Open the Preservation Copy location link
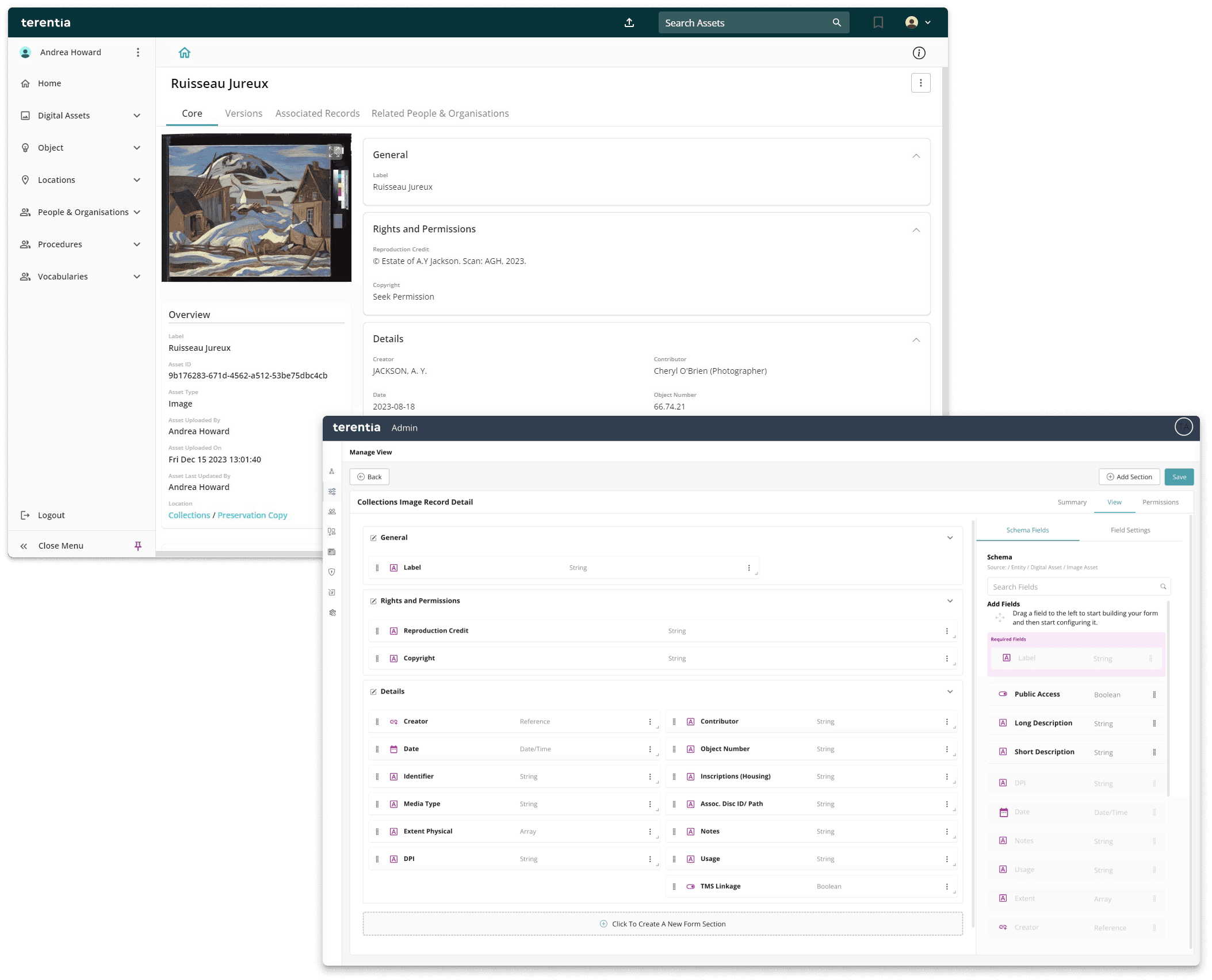 point(253,515)
